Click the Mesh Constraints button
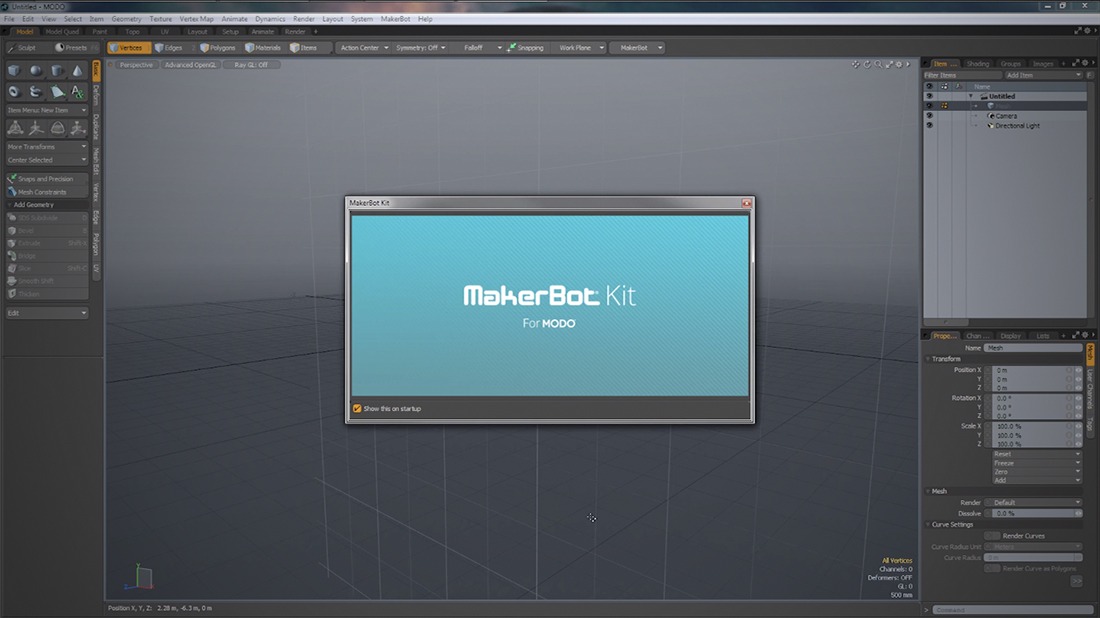This screenshot has height=618, width=1100. coord(41,192)
